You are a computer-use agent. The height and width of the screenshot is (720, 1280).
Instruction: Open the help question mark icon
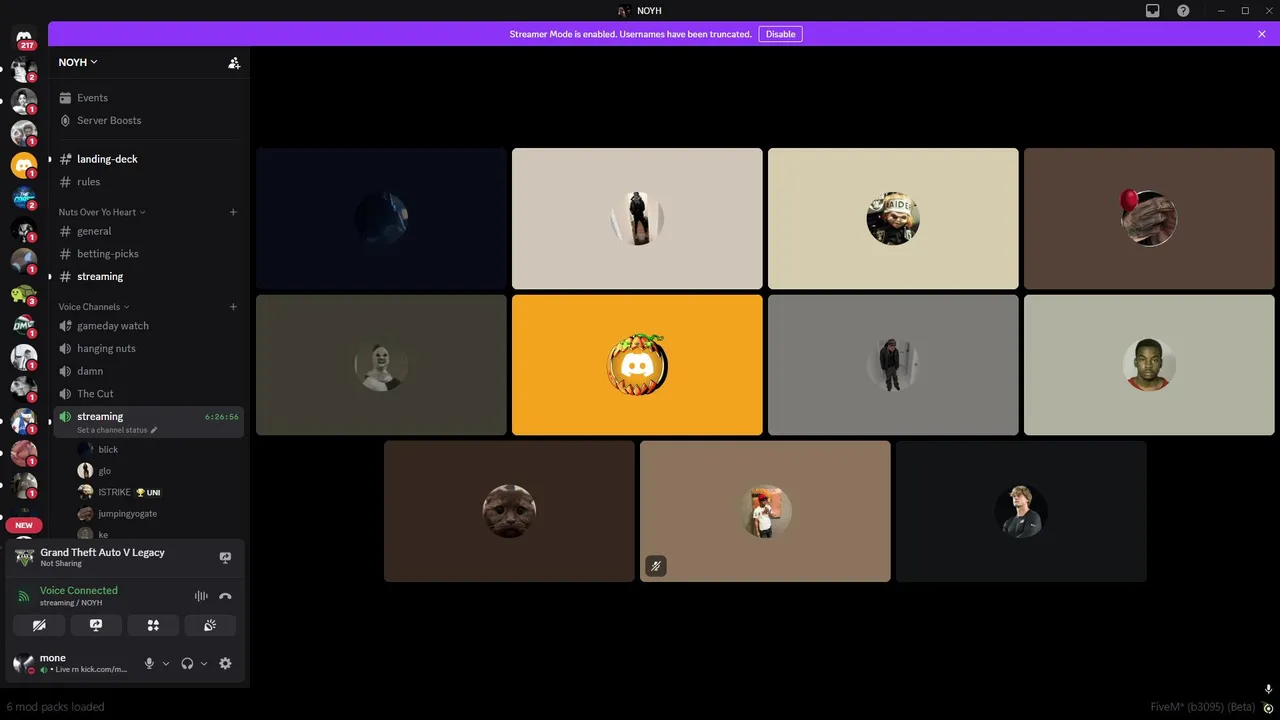coord(1183,11)
